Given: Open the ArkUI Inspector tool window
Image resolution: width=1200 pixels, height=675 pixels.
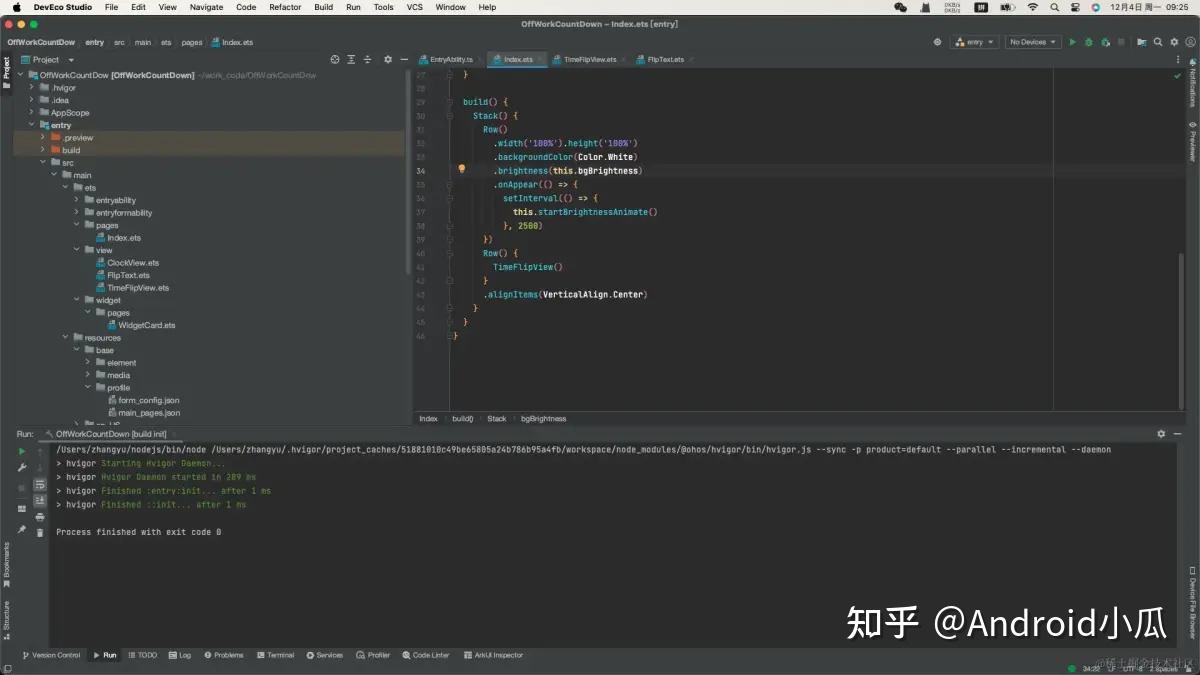Looking at the screenshot, I should 494,655.
